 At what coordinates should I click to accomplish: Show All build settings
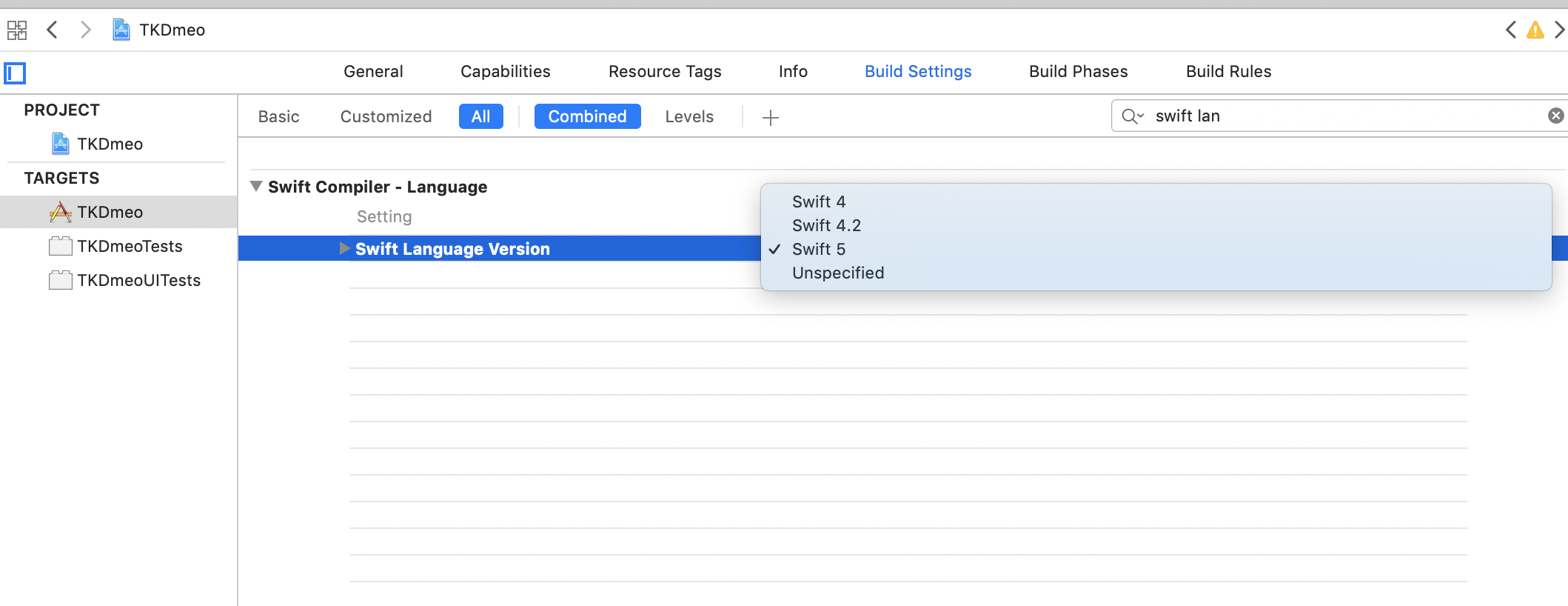(480, 116)
